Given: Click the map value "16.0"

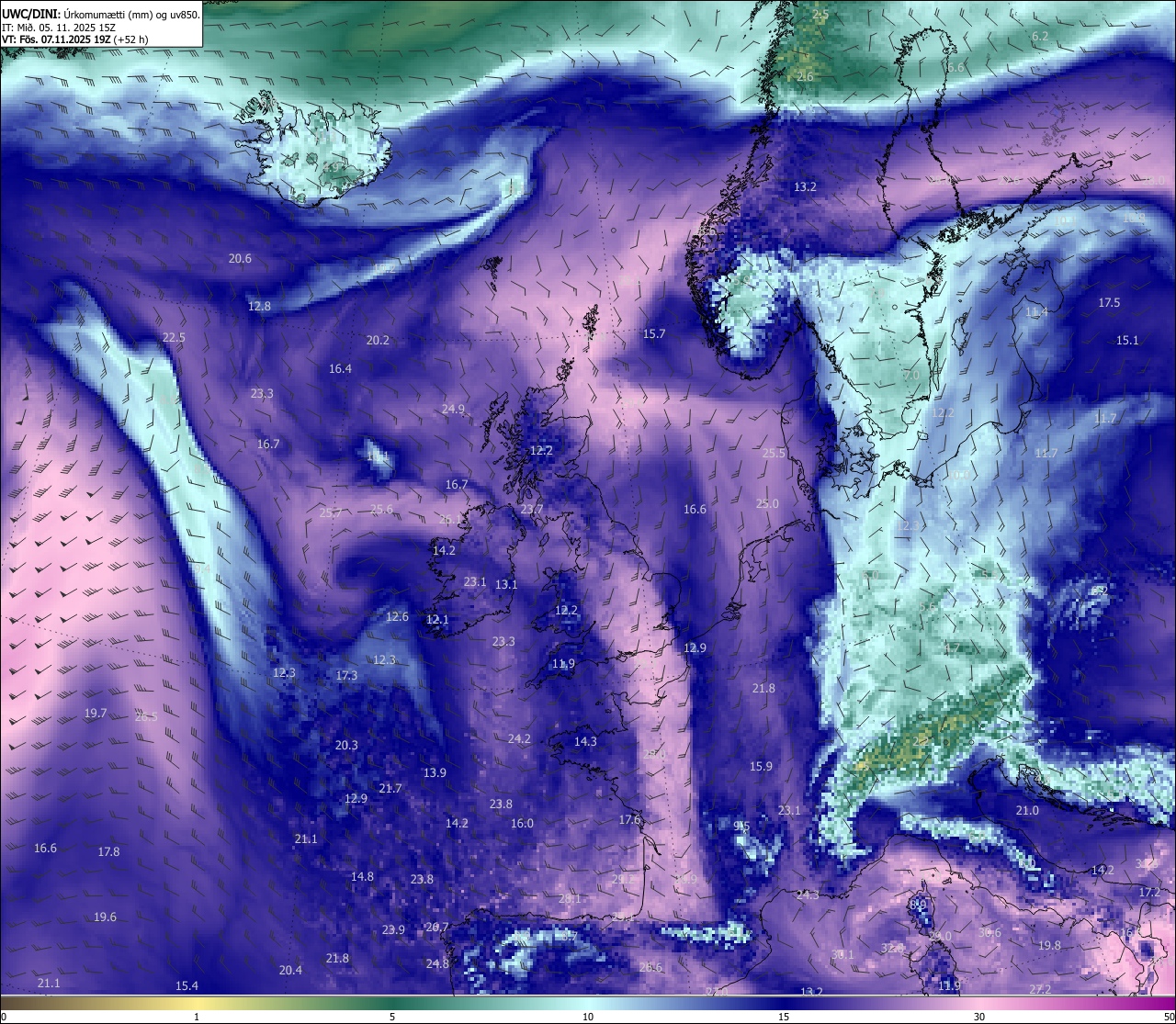Looking at the screenshot, I should (x=522, y=823).
